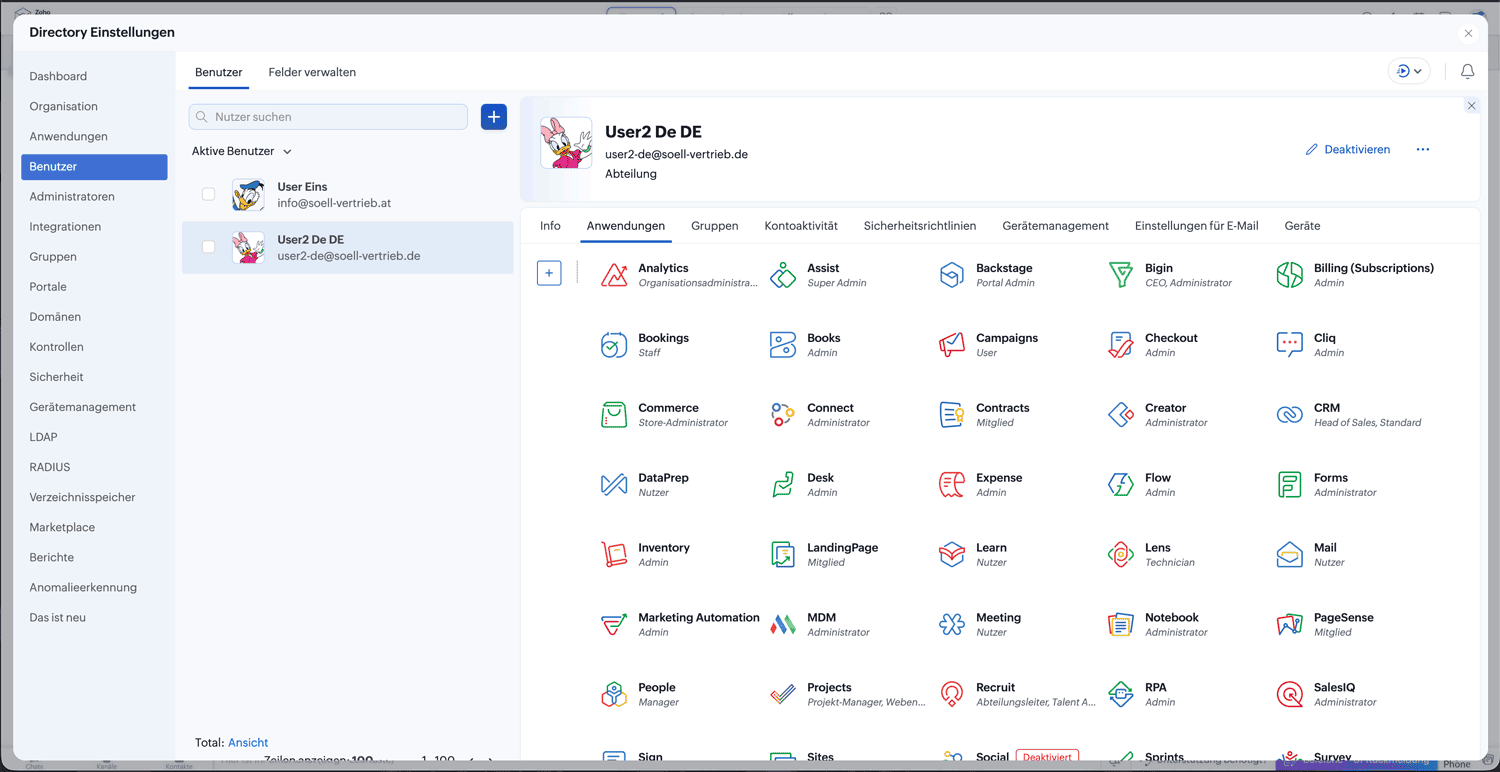Screen dimensions: 1500x772
Task: Click the Cliq chat icon
Action: coord(1290,344)
